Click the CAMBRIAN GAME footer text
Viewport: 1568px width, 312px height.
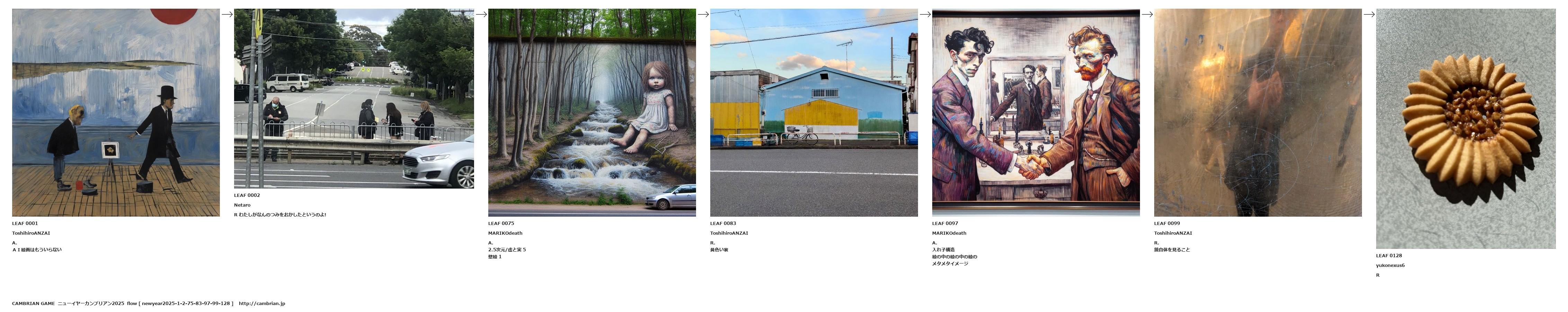coord(34,303)
